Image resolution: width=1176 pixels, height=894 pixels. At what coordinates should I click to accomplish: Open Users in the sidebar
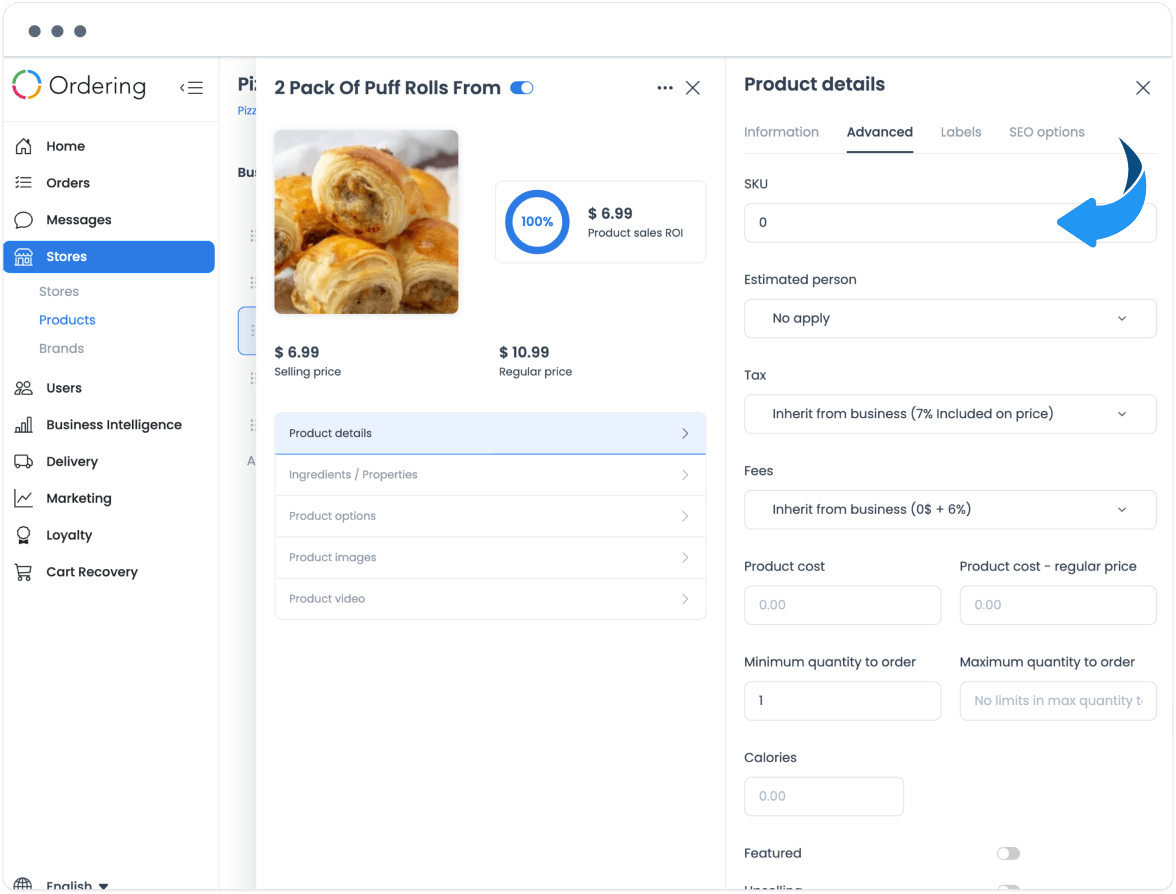64,388
